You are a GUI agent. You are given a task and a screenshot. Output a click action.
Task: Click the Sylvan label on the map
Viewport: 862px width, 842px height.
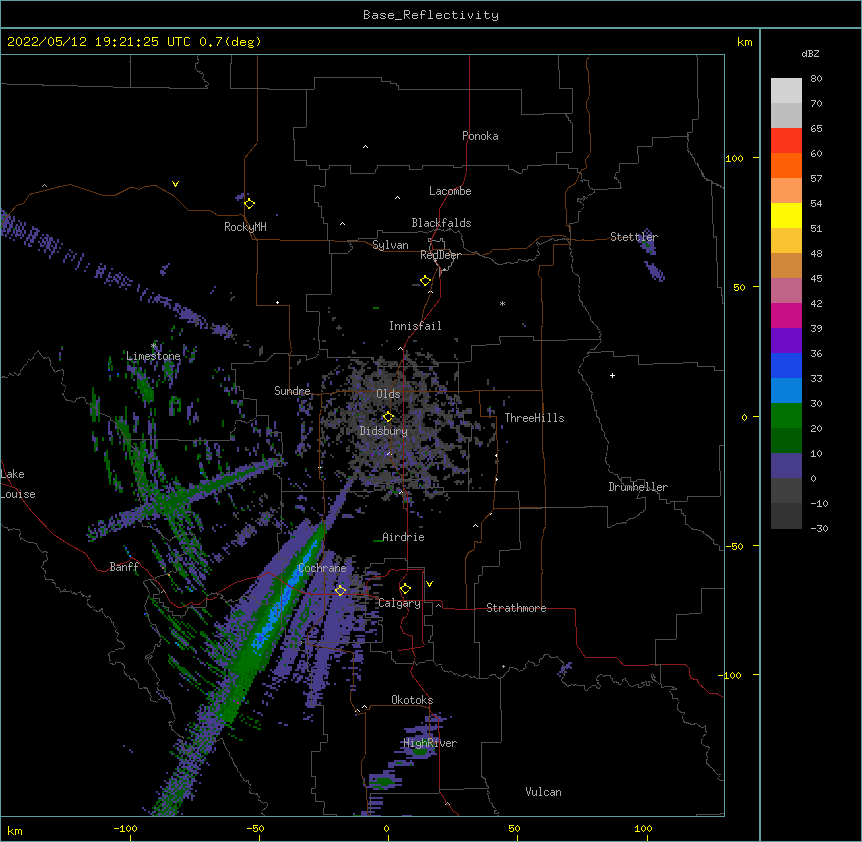coord(390,245)
